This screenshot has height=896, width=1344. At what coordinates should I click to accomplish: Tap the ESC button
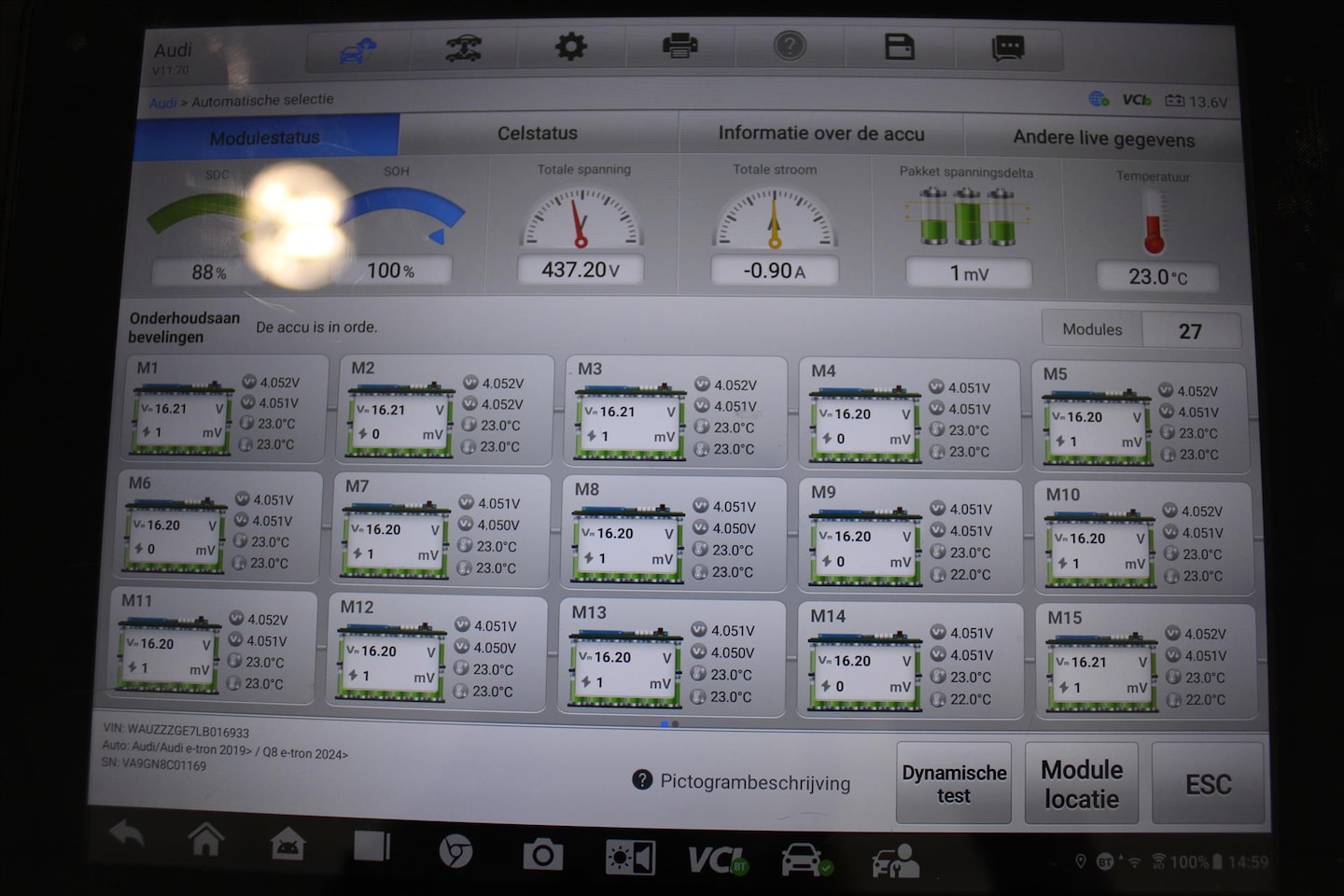[x=1208, y=785]
